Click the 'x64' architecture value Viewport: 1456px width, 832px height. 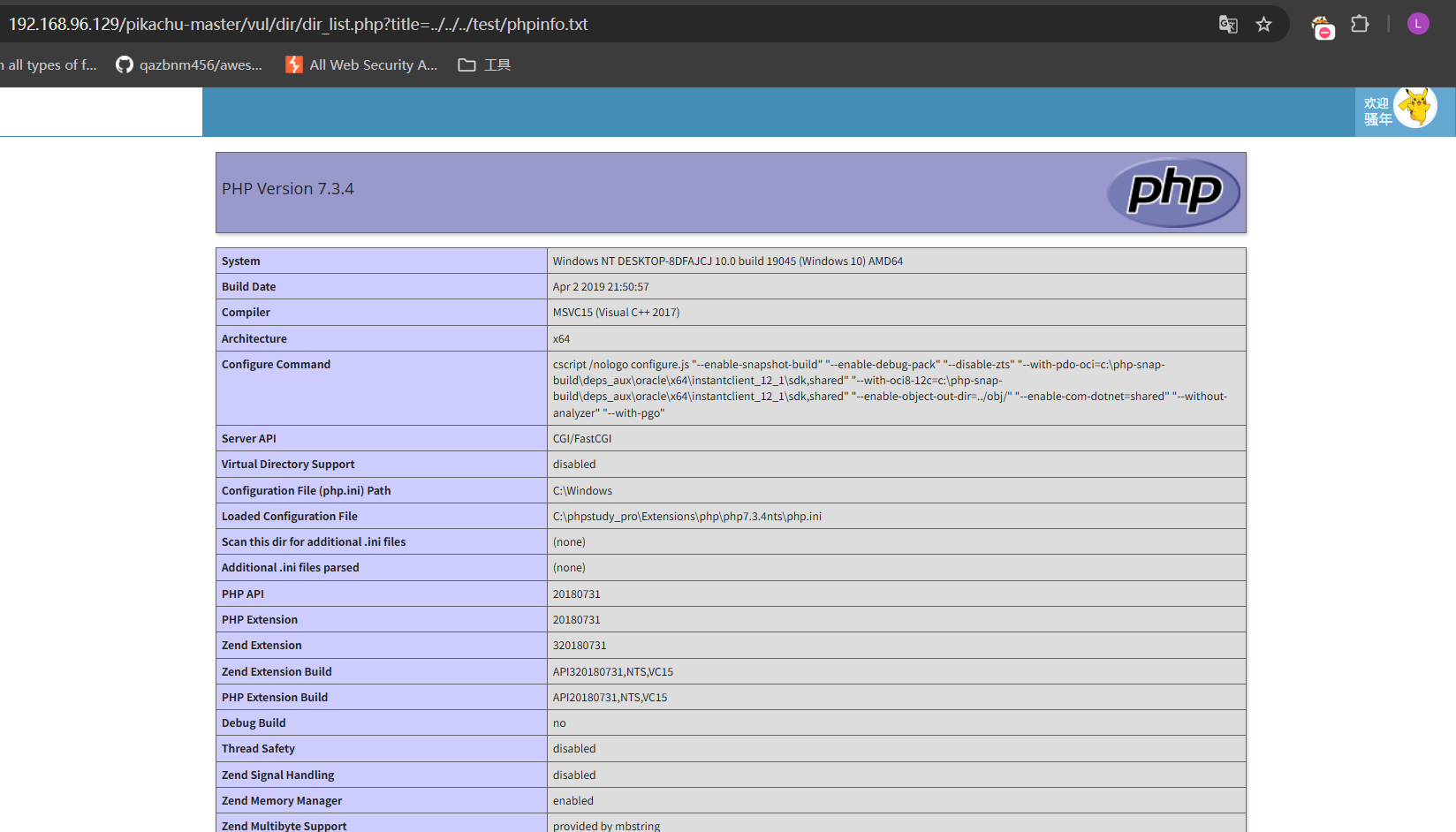pos(562,339)
